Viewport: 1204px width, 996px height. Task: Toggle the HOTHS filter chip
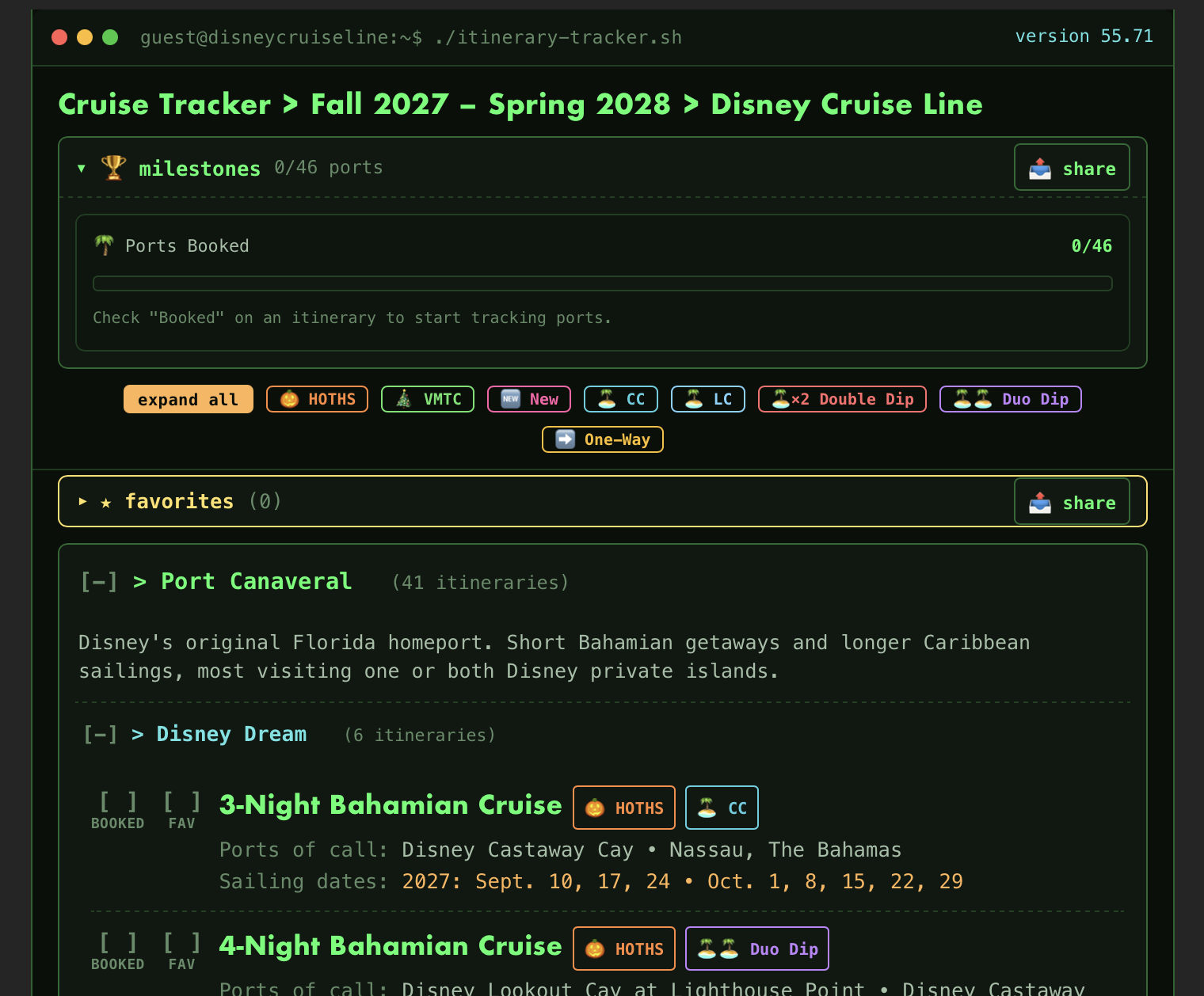(317, 399)
